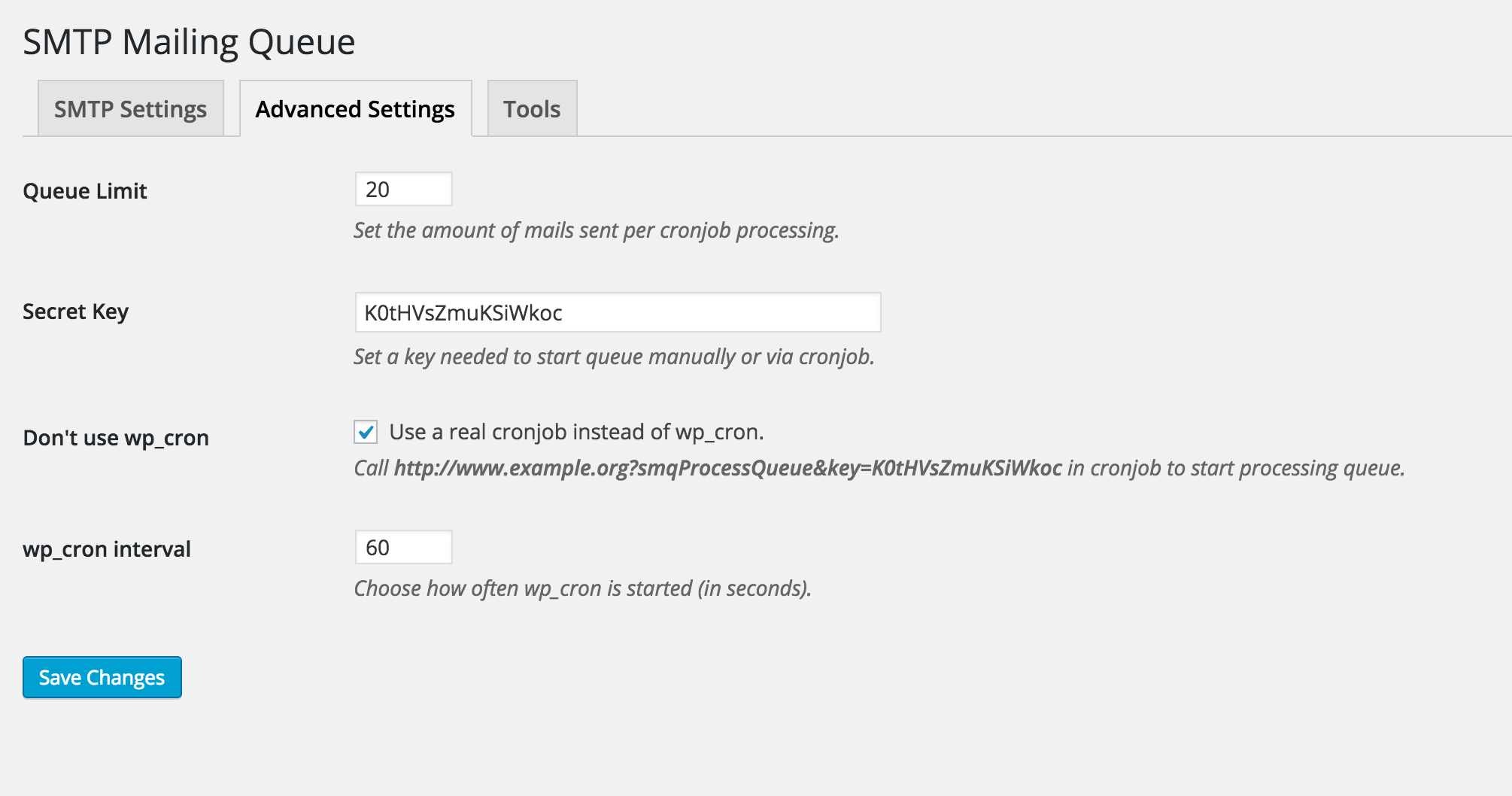
Task: Click the wp_cron interval label
Action: [107, 549]
